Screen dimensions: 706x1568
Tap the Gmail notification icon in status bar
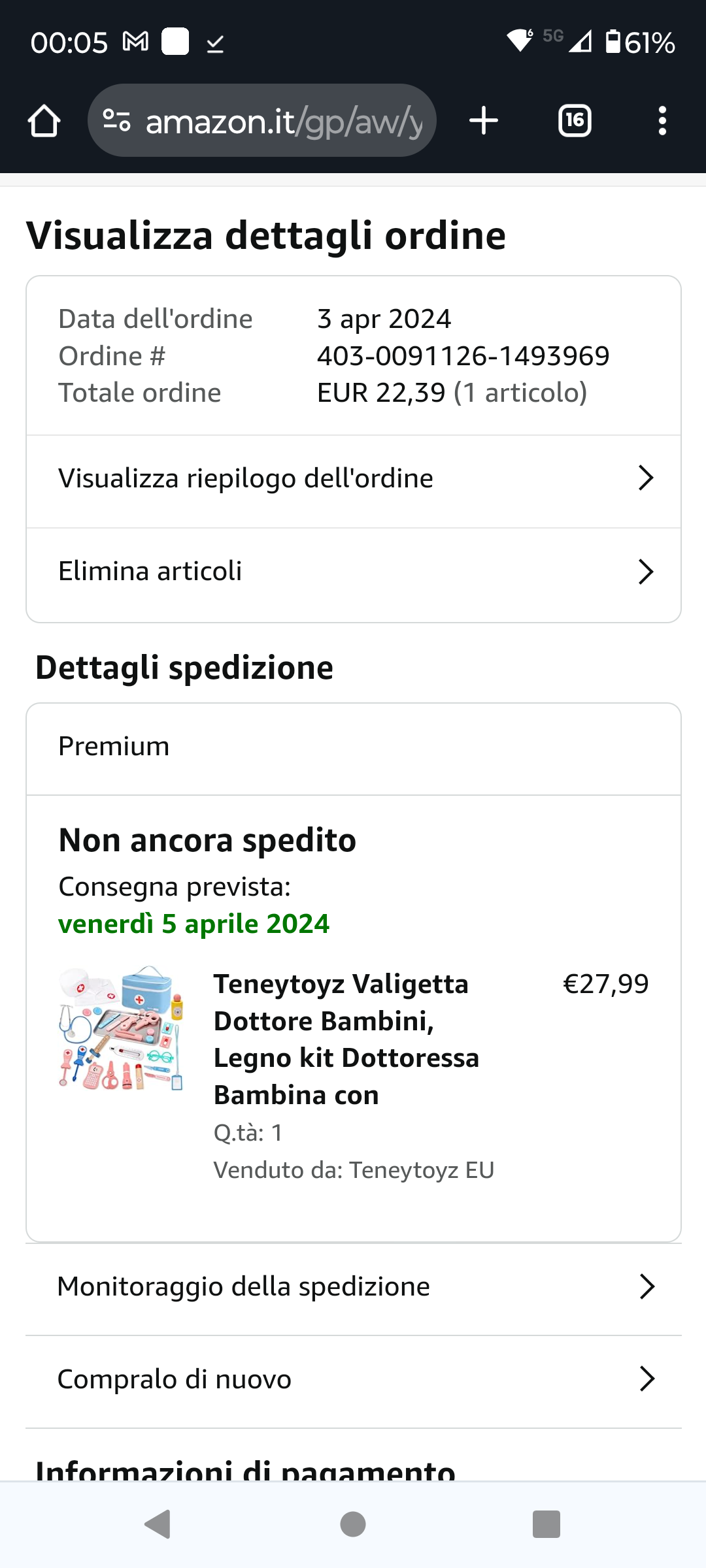[136, 42]
